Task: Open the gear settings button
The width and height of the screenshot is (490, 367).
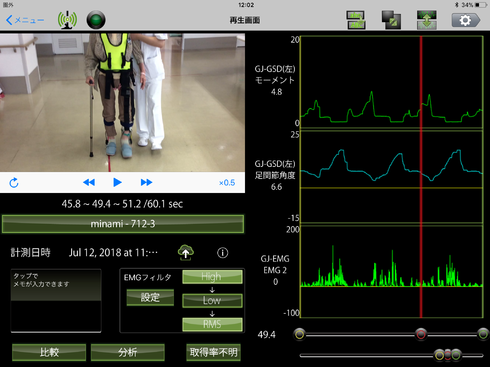Action: (x=466, y=20)
